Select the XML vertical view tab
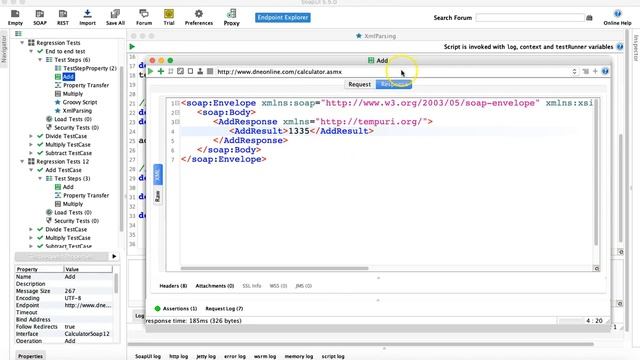This screenshot has width=640, height=360. [x=158, y=175]
